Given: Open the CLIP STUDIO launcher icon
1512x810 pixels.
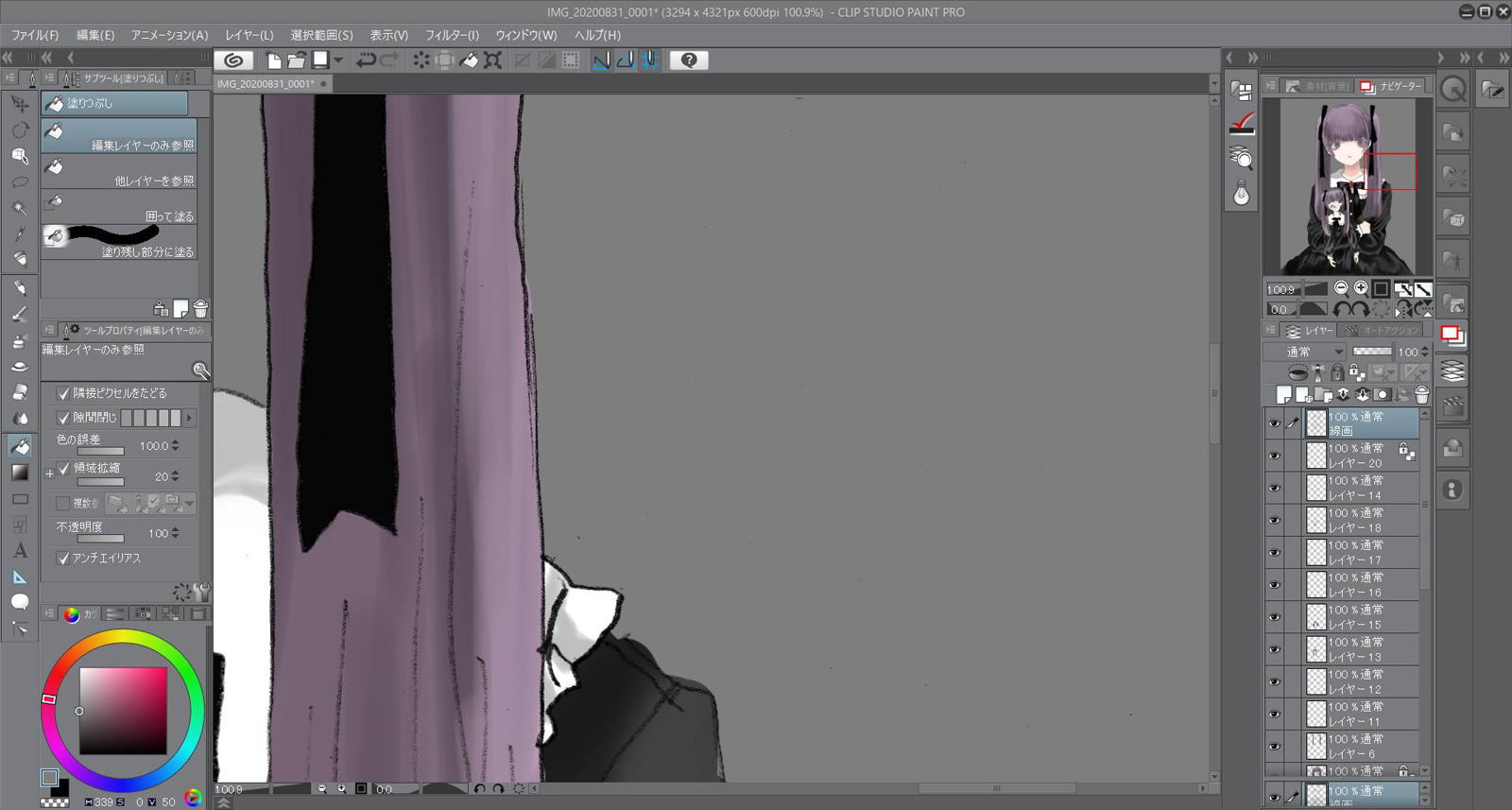Looking at the screenshot, I should tap(233, 60).
